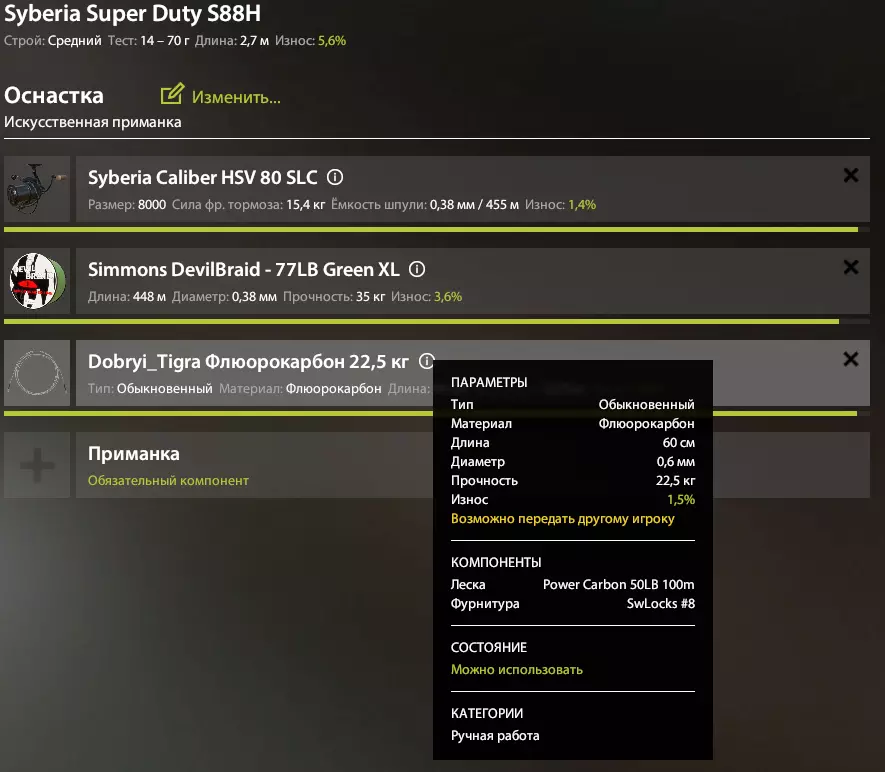Click Возможно передать другому игроку in tooltip
This screenshot has width=885, height=772.
[x=562, y=519]
